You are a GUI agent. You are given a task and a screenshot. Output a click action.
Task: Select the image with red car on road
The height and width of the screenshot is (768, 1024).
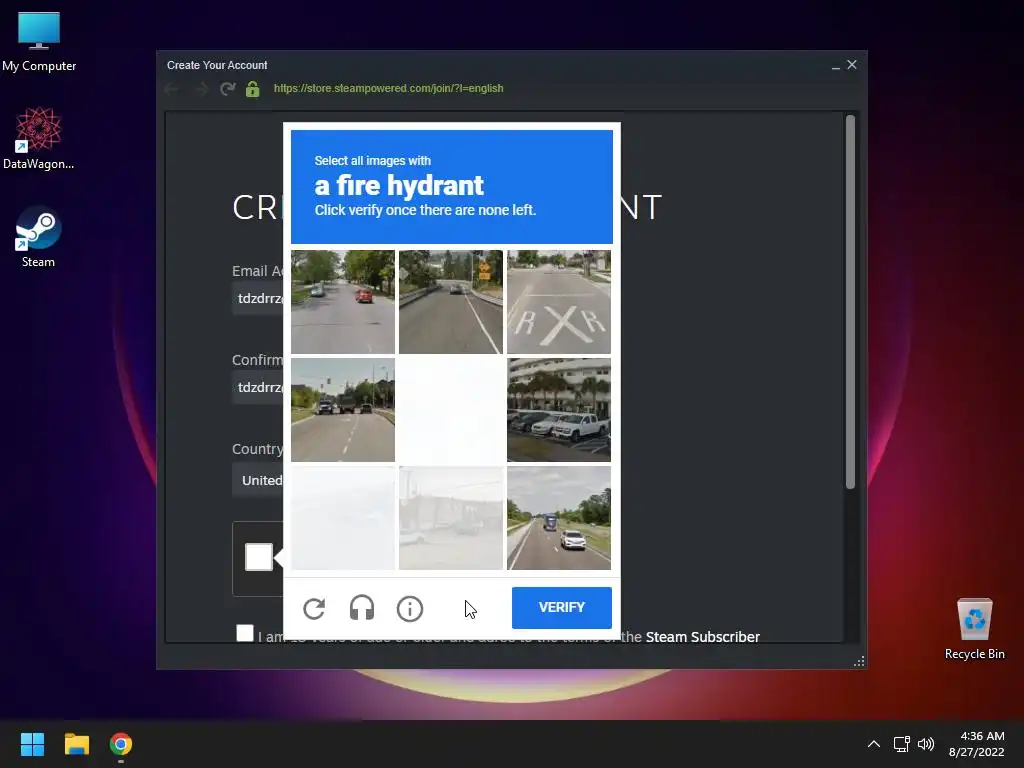coord(343,302)
